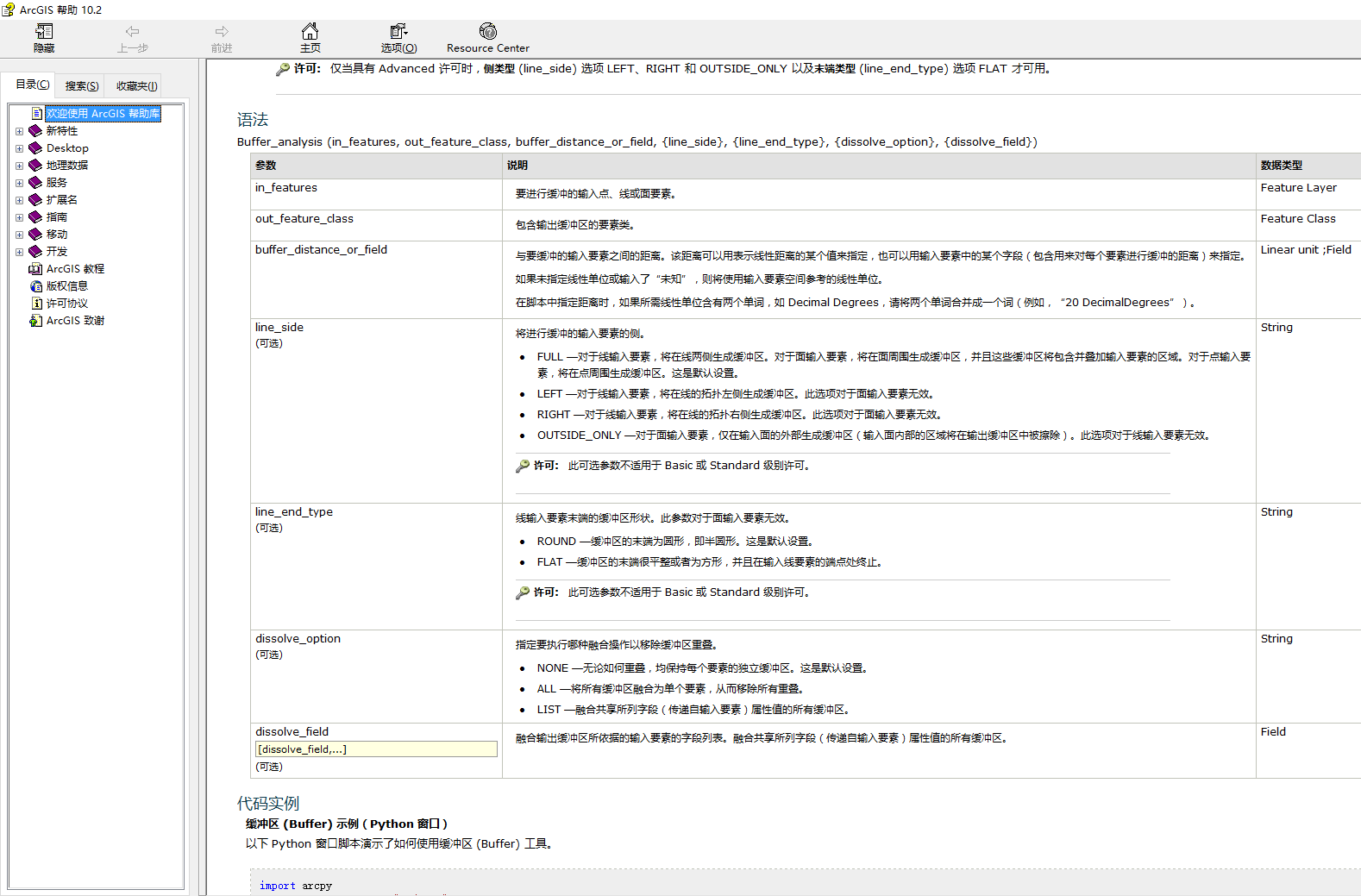This screenshot has height=896, width=1361.
Task: Open the Options (选项) toolbar icon
Action: [398, 32]
